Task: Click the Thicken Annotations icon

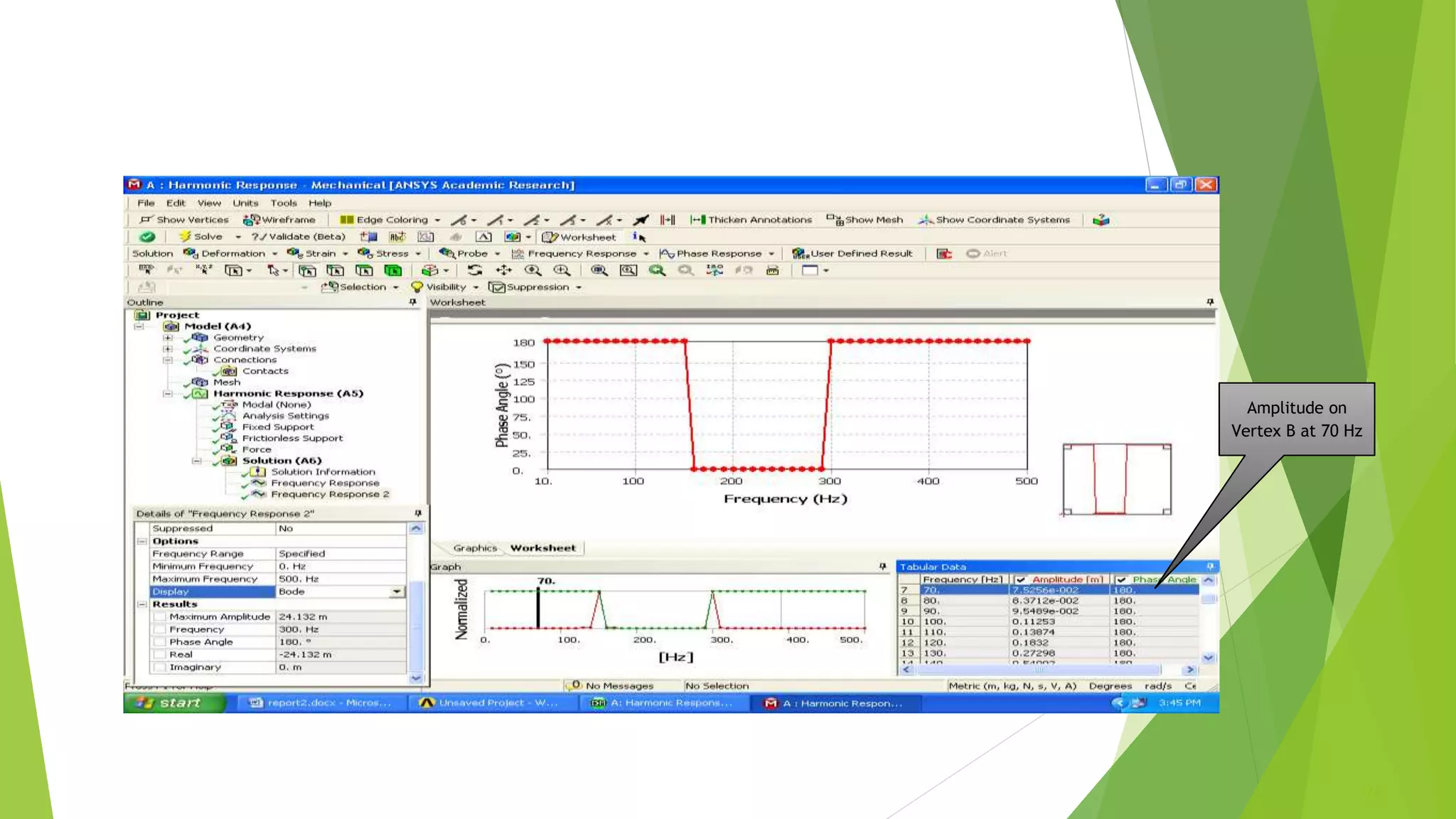Action: (698, 220)
